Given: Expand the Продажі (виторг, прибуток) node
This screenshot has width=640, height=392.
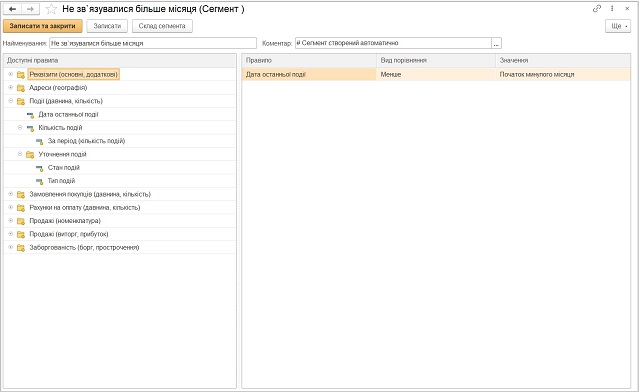Looking at the screenshot, I should point(11,234).
